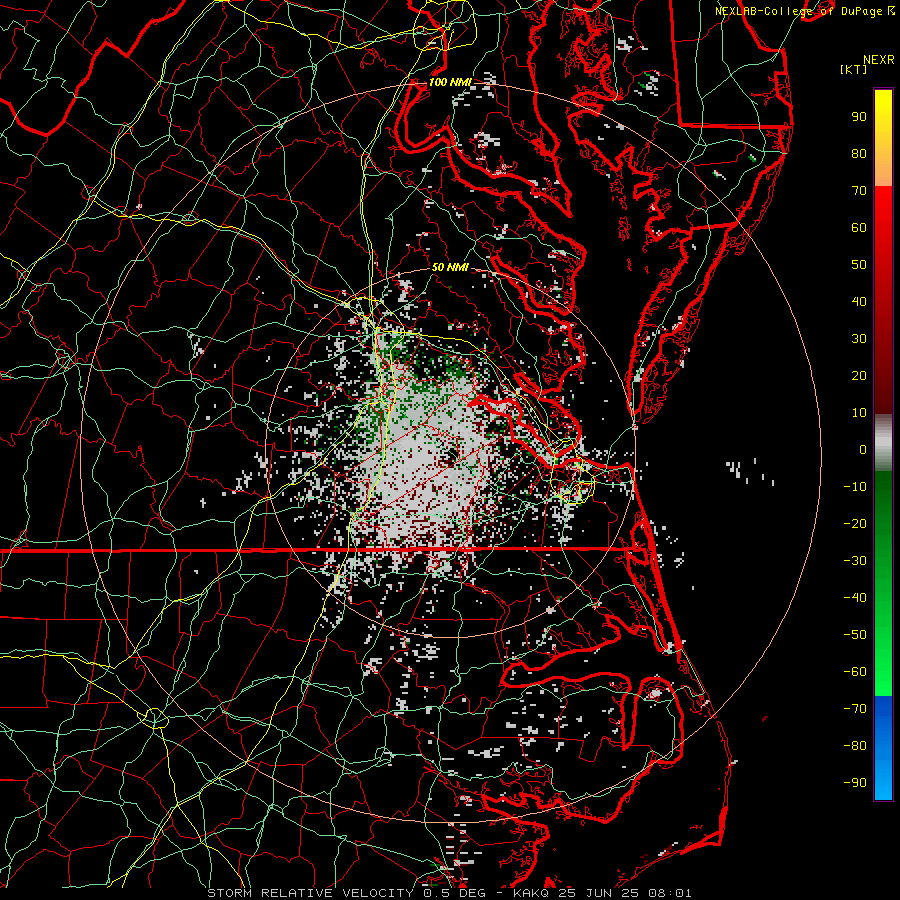900x900 pixels.
Task: Click the -50 value on velocity scale
Action: 855,635
